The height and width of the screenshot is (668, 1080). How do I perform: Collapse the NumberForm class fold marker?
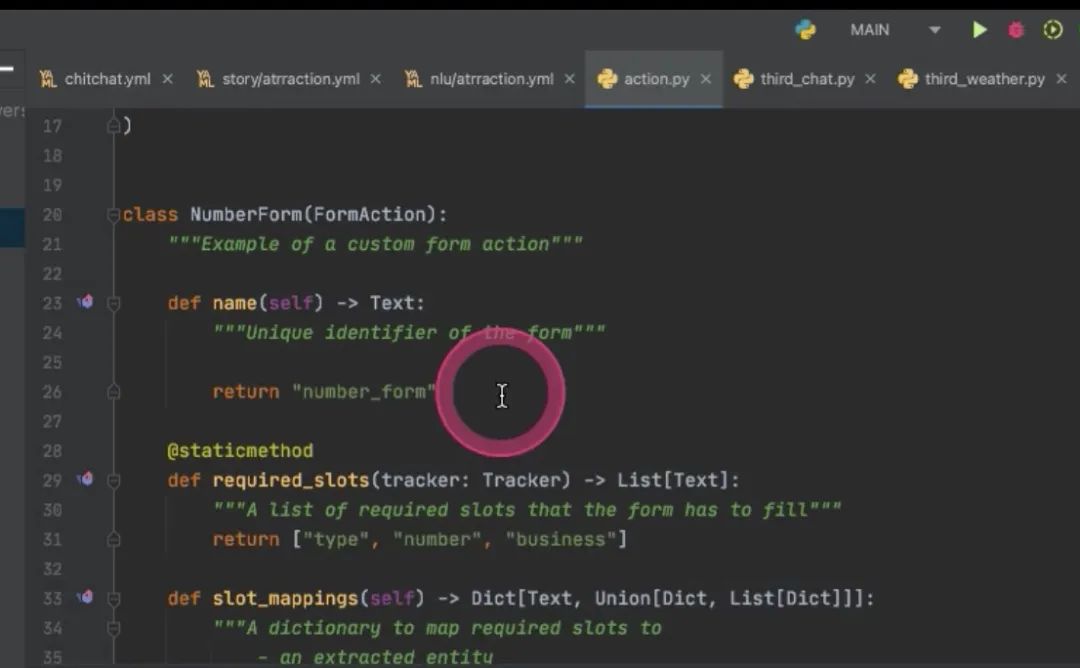[114, 215]
